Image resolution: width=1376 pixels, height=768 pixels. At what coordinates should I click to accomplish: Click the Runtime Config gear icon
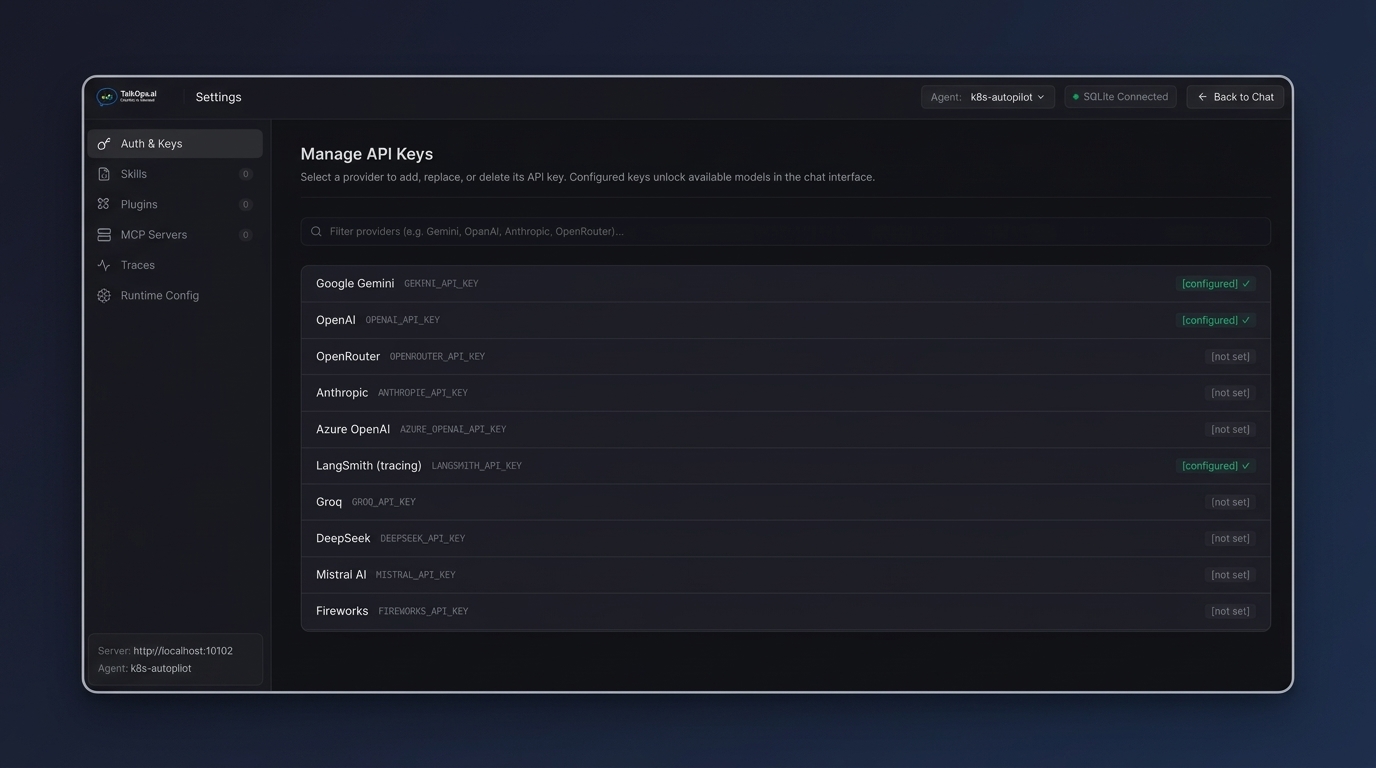[104, 296]
